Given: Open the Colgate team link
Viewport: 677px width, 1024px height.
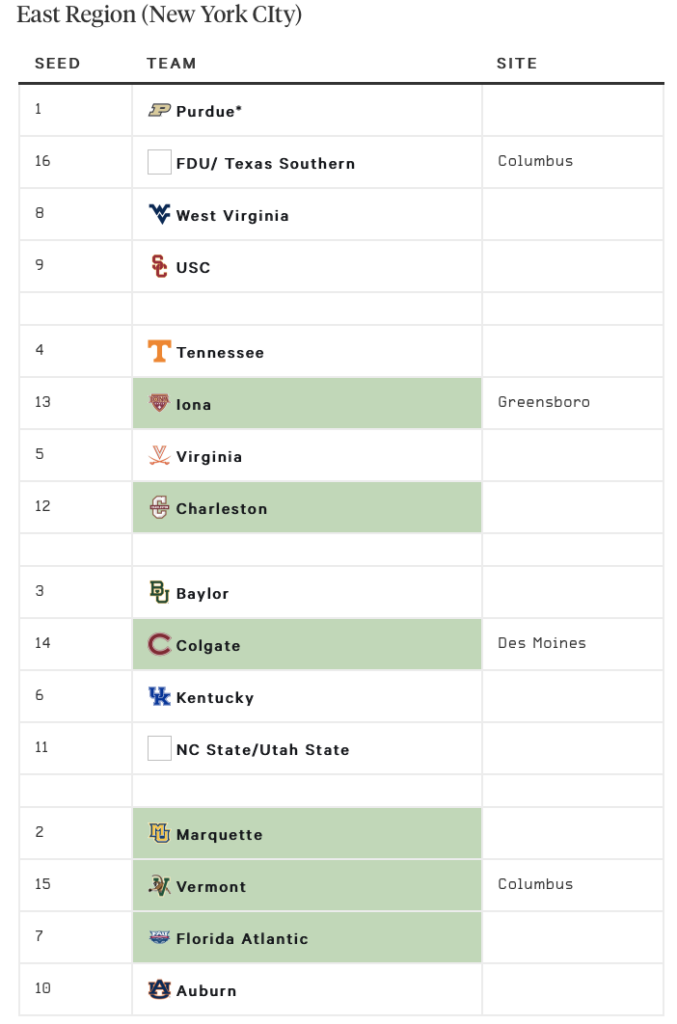Looking at the screenshot, I should click(x=208, y=646).
